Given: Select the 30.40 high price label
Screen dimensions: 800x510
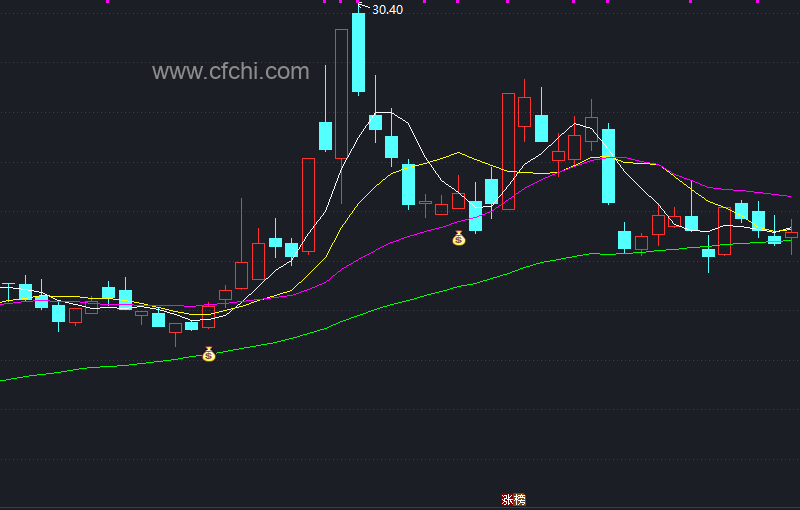Looking at the screenshot, I should click(x=388, y=10).
